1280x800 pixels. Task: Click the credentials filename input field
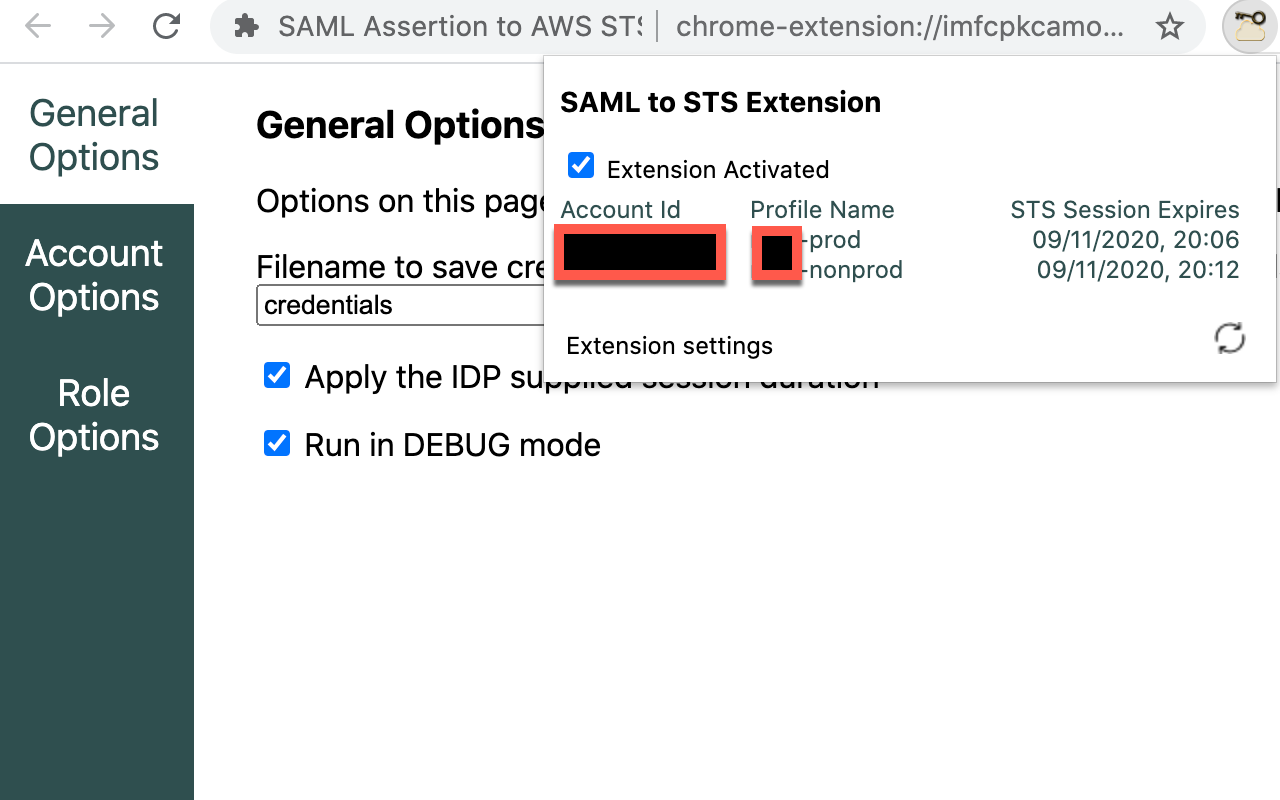[x=400, y=305]
